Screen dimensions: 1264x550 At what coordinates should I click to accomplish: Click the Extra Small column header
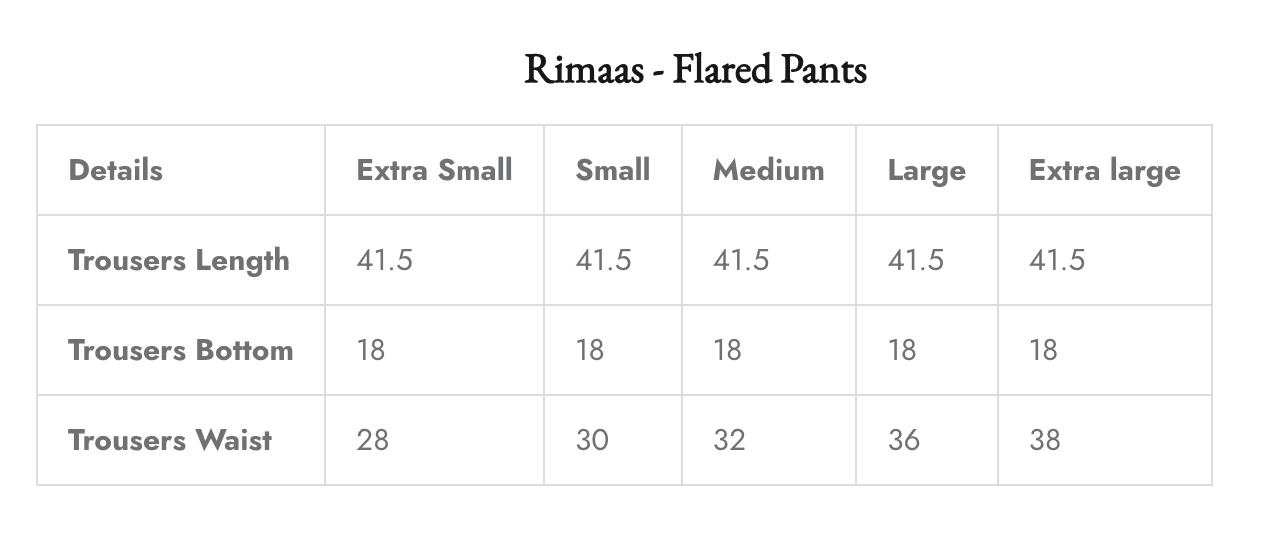[x=434, y=170]
